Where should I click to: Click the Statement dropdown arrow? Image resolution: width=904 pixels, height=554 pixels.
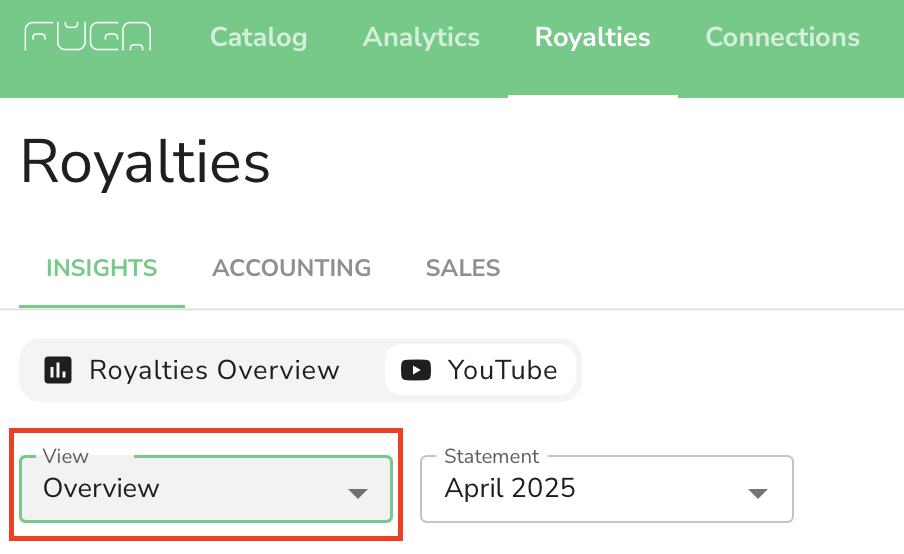(758, 493)
